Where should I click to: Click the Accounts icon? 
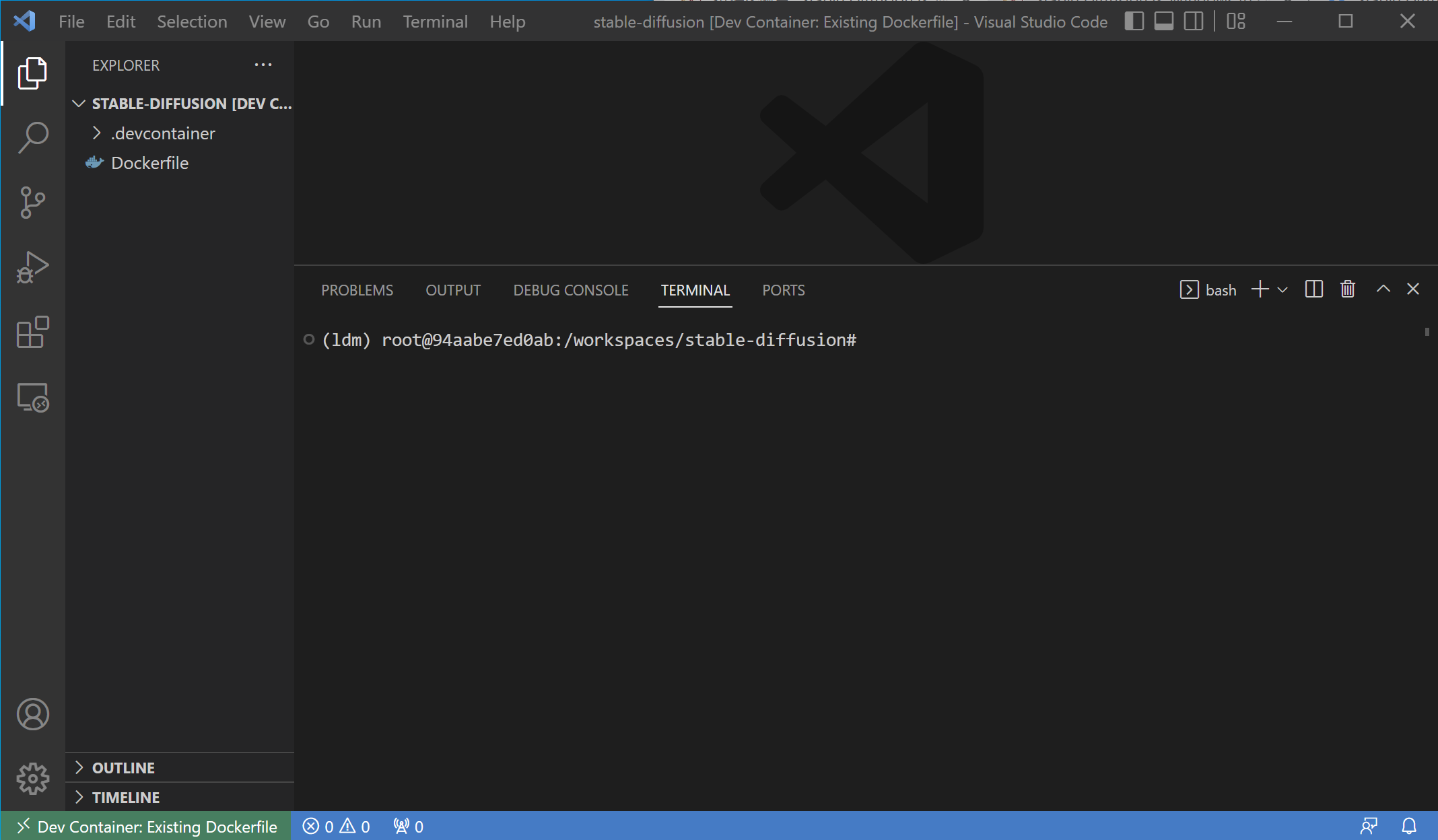[x=32, y=714]
